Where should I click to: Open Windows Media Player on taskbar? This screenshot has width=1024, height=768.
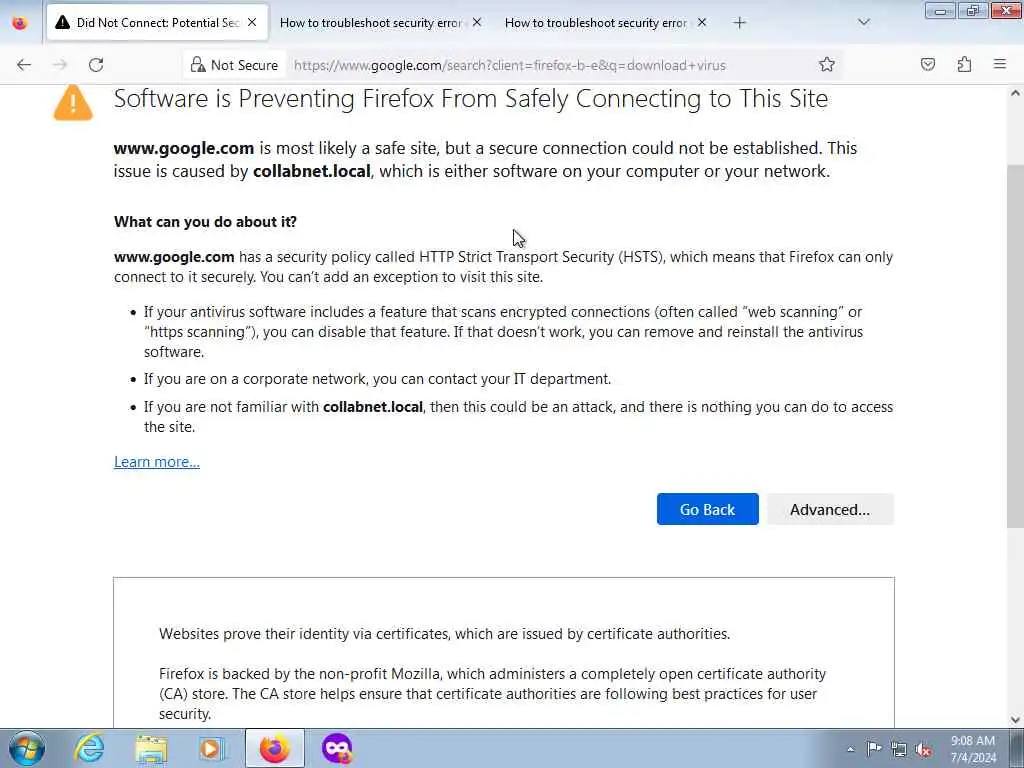pyautogui.click(x=212, y=748)
